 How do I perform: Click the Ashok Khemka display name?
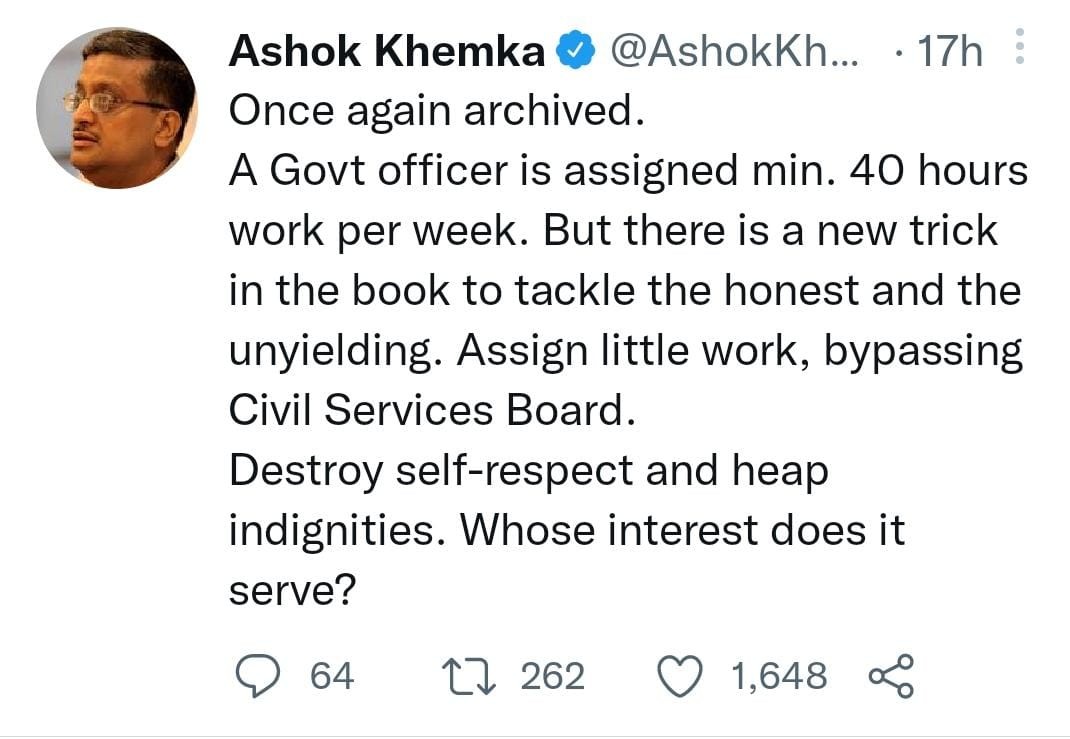point(386,52)
